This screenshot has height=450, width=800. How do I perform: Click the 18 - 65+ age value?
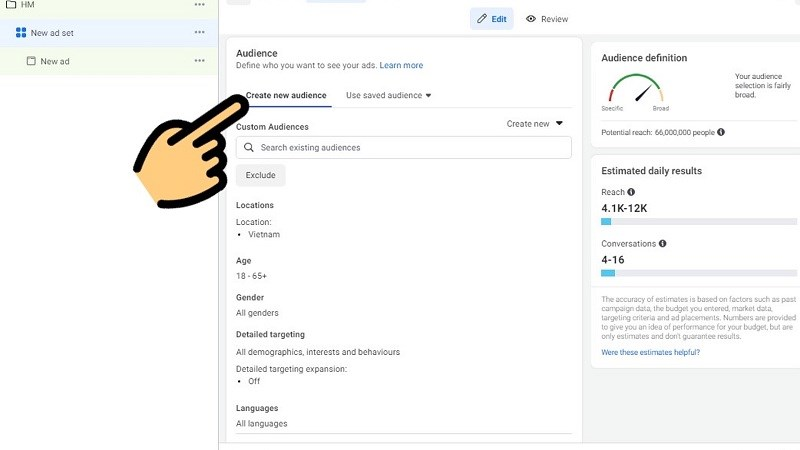point(251,276)
